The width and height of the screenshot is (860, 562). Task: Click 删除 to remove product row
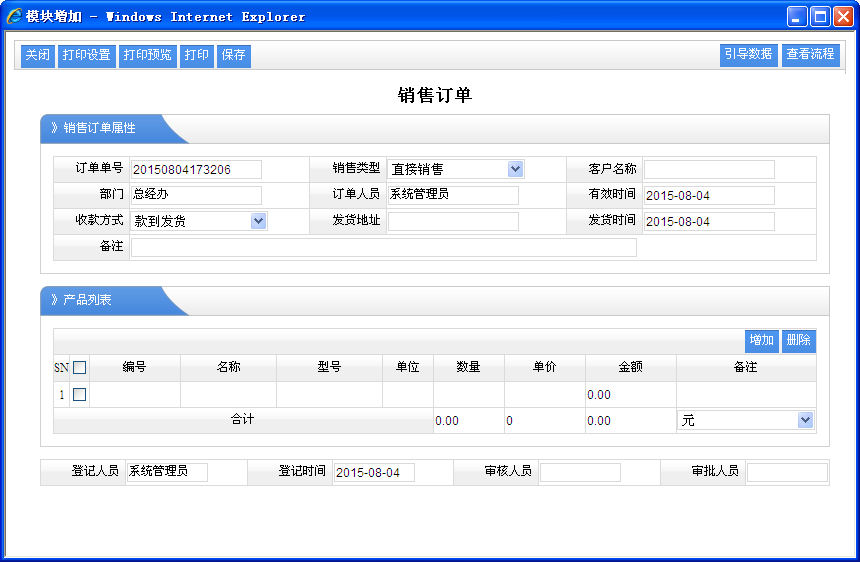pyautogui.click(x=798, y=341)
